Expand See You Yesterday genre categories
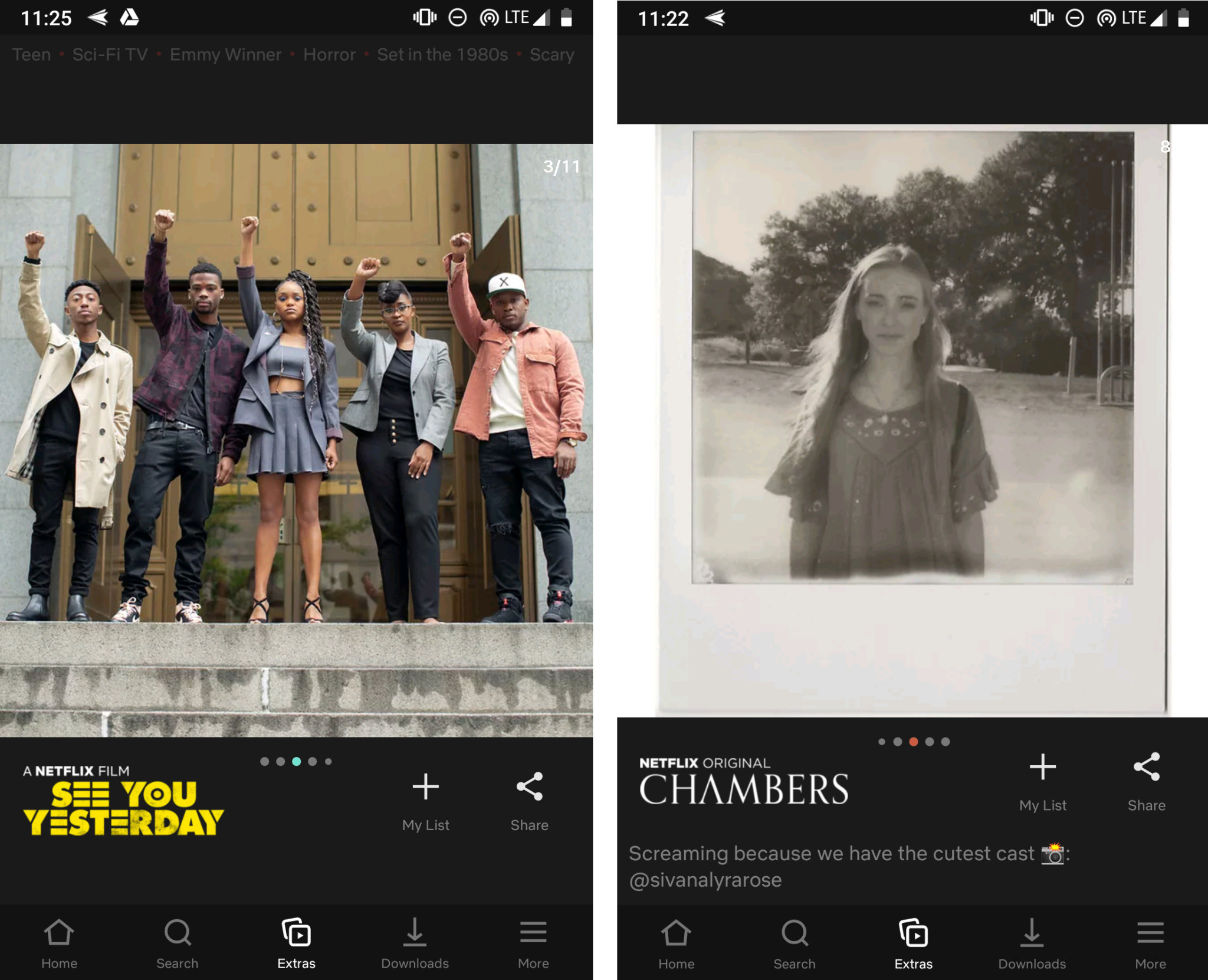This screenshot has width=1208, height=980. (291, 54)
